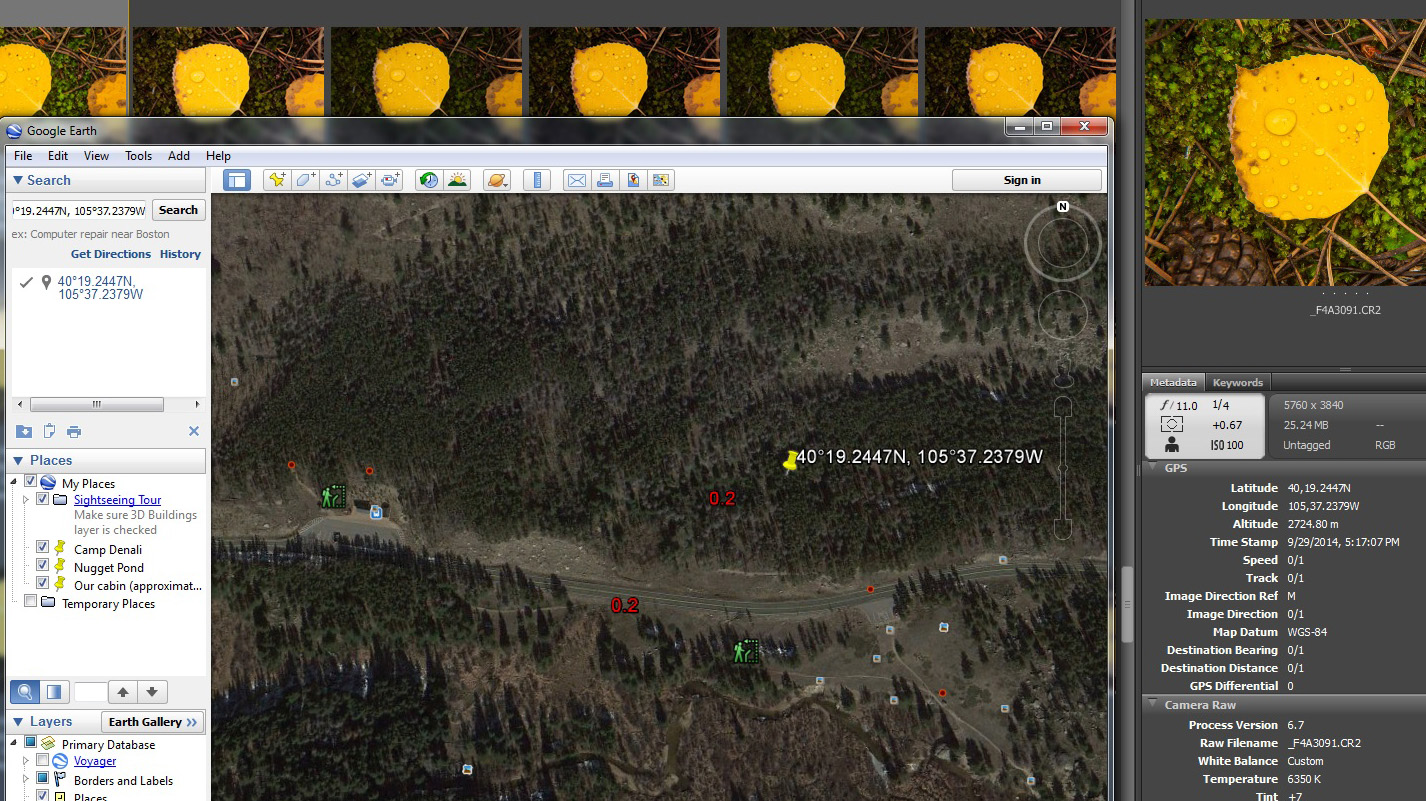Select the Add Image Overlay tool
Viewport: 1426px width, 801px height.
[x=362, y=180]
